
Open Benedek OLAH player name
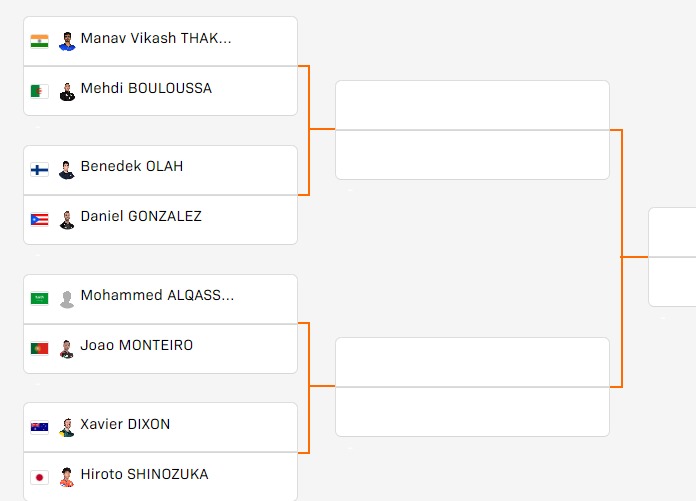pos(132,166)
